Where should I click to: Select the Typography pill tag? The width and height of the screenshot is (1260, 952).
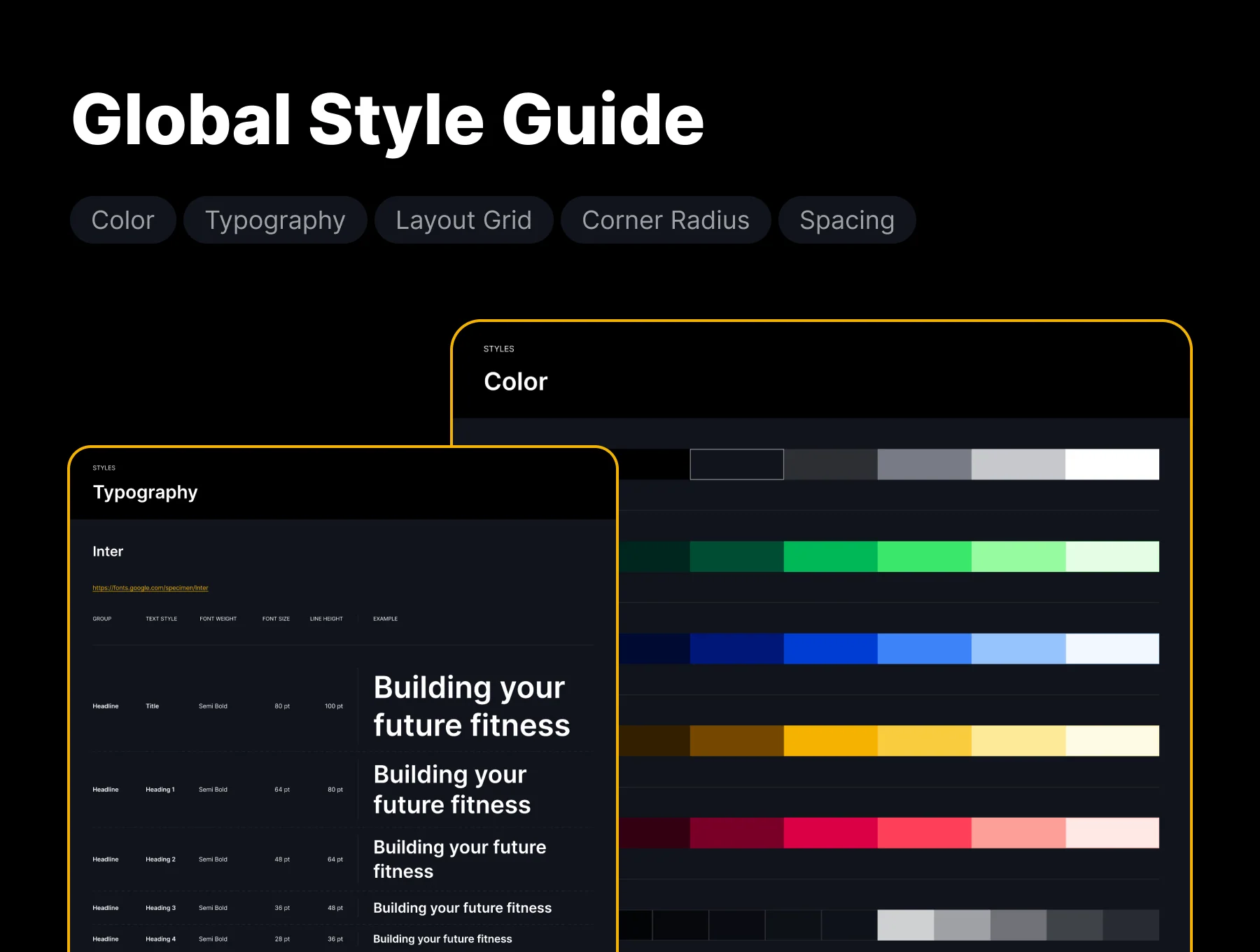pyautogui.click(x=275, y=220)
